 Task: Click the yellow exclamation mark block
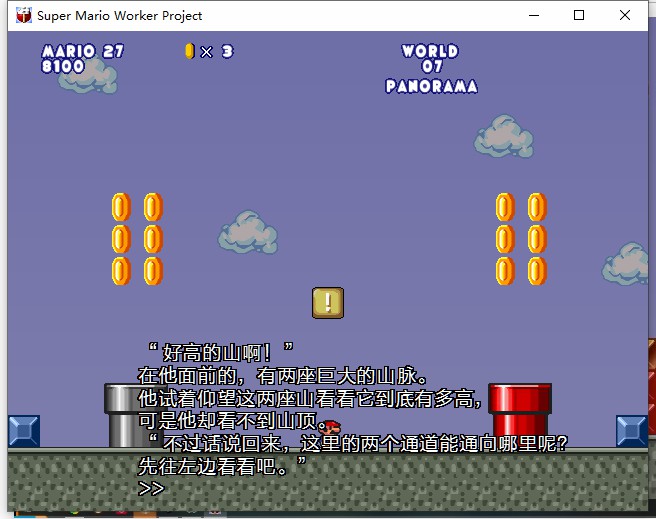[328, 303]
